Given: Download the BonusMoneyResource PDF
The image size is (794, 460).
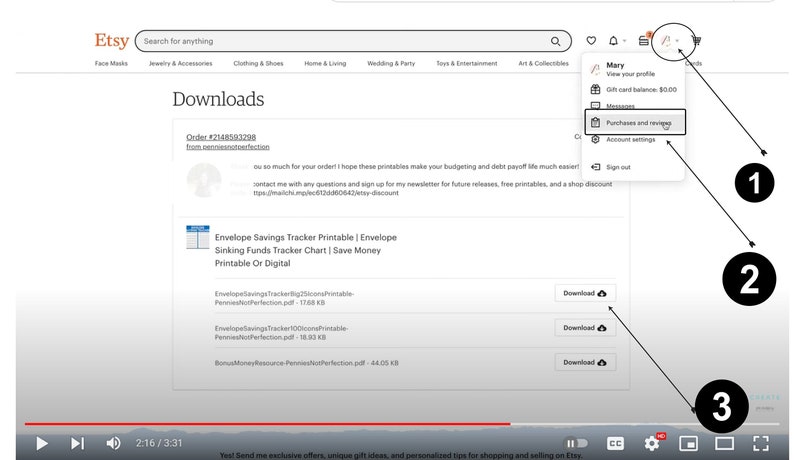Looking at the screenshot, I should 585,362.
